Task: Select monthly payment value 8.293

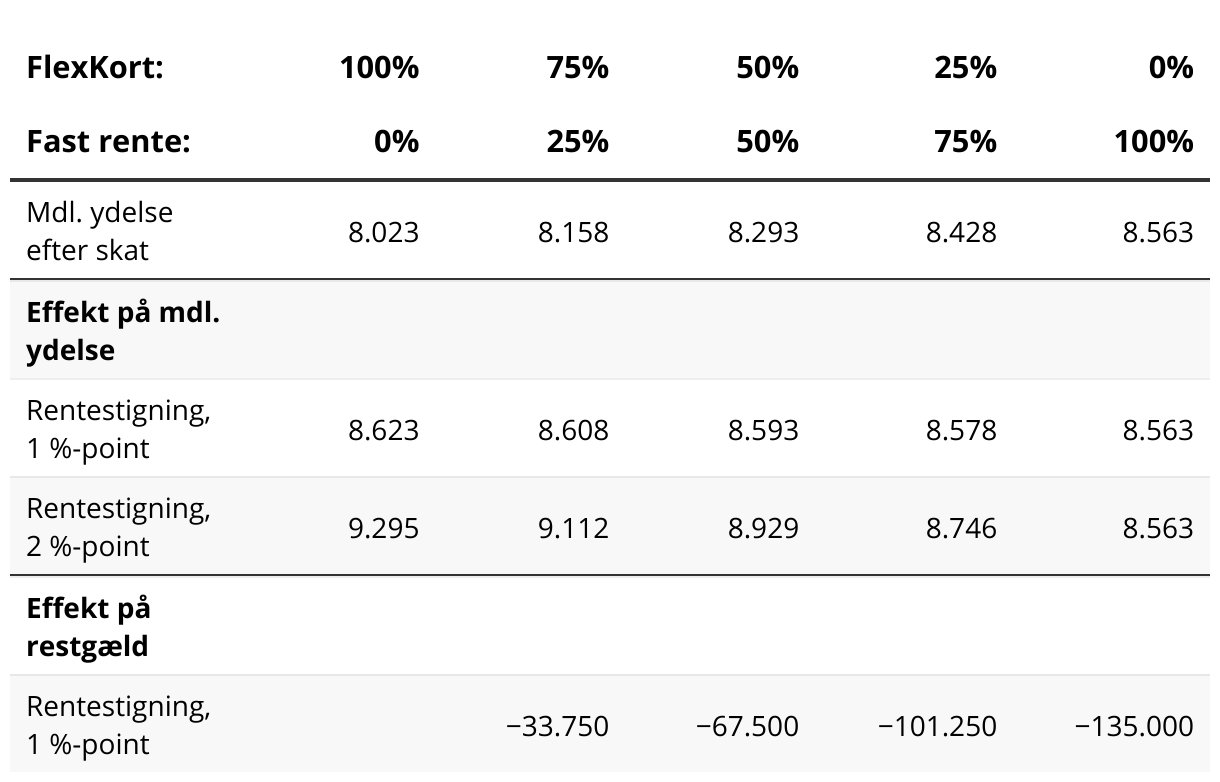Action: pos(763,232)
